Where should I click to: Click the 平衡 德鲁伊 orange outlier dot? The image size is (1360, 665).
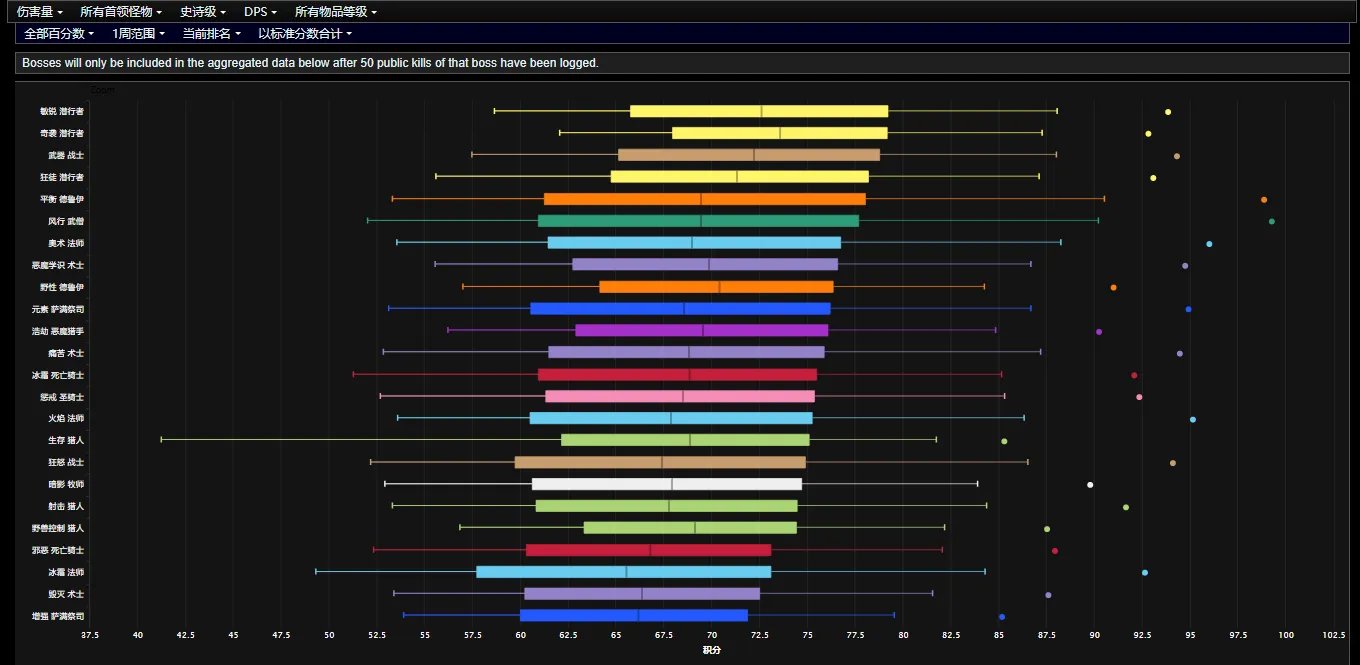click(1263, 200)
